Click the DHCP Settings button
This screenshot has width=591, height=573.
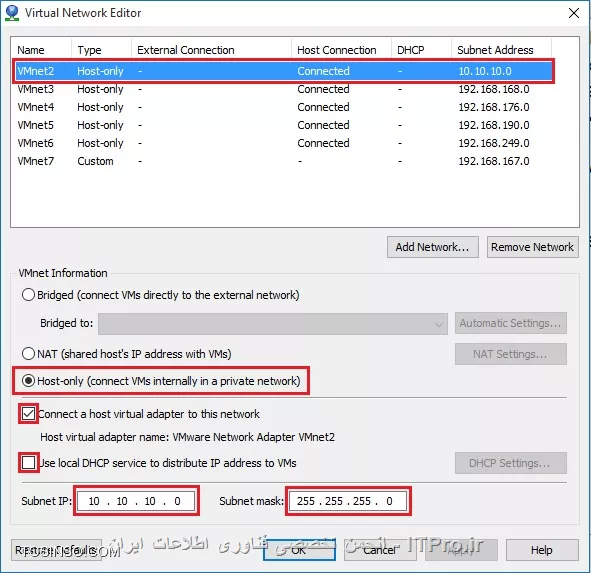510,463
